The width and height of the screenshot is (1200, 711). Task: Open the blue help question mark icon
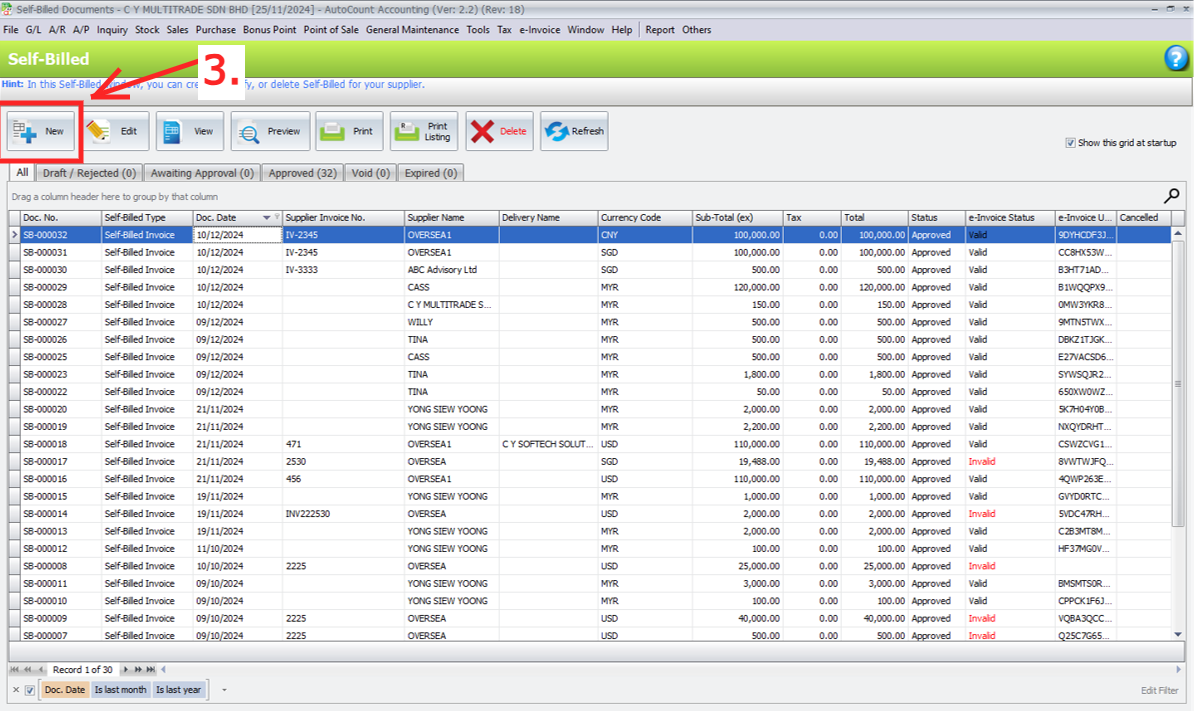coord(1176,59)
